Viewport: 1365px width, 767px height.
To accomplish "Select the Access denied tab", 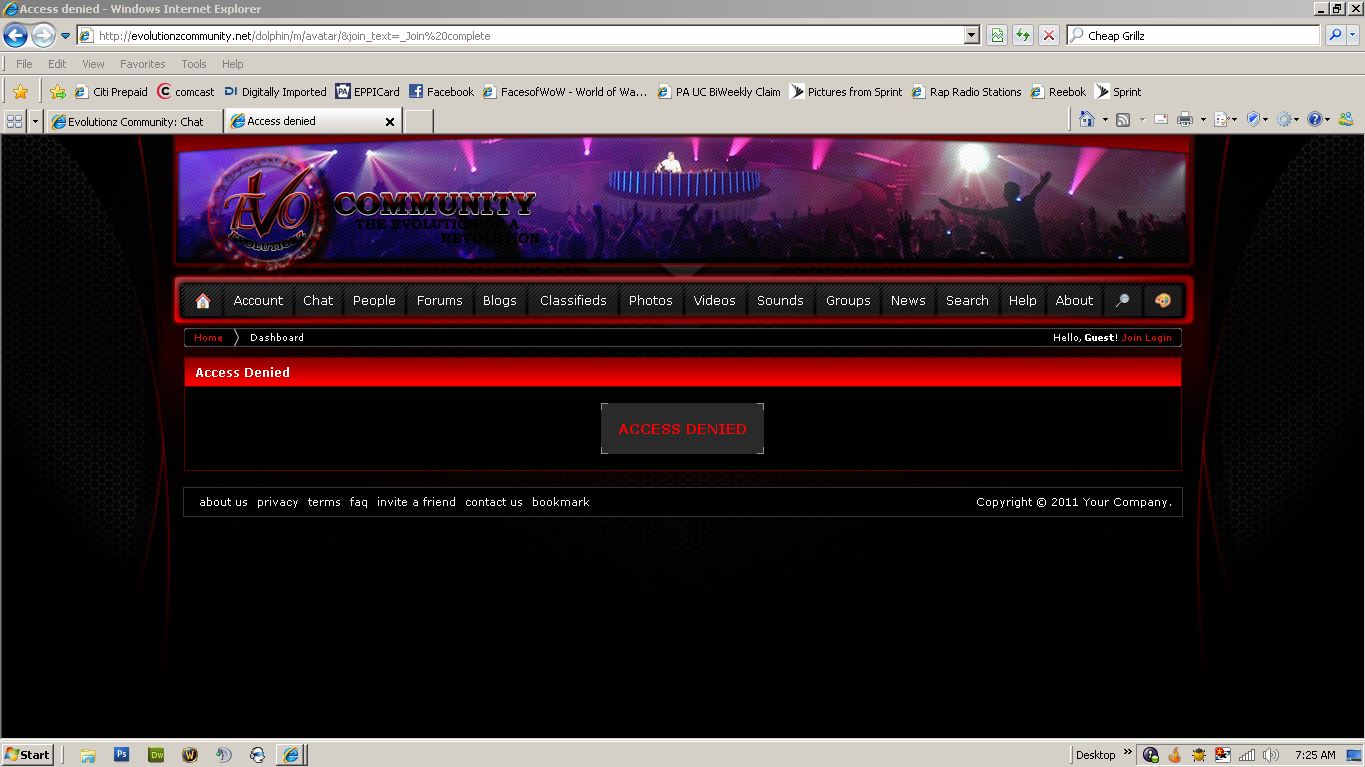I will click(x=304, y=121).
